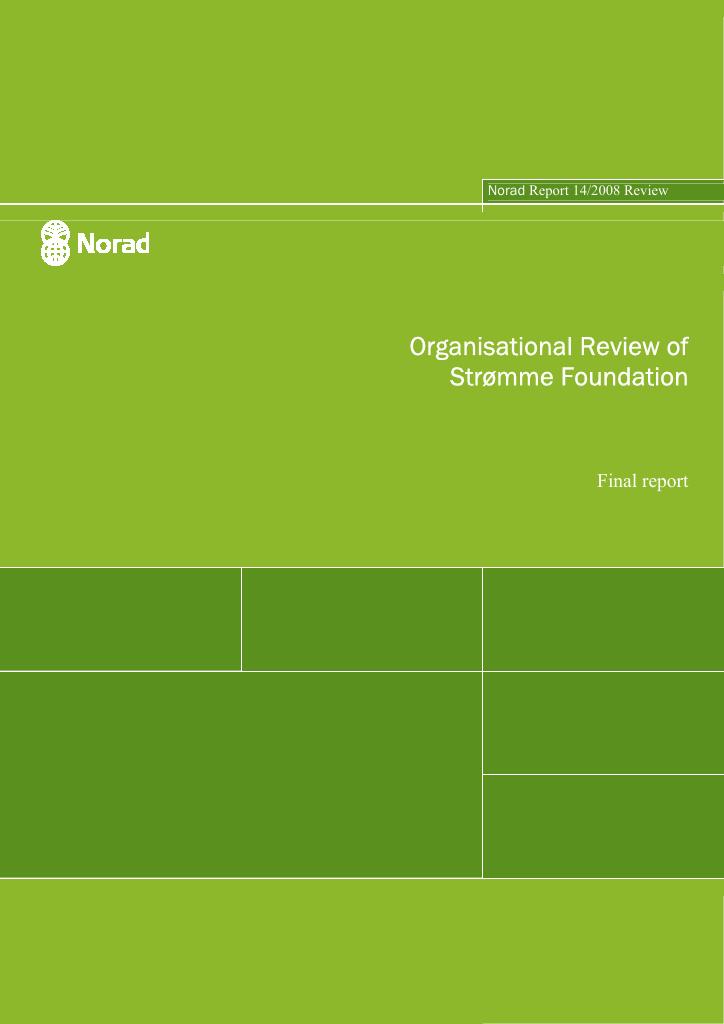Click the large wide dark green rectangle

coord(241,775)
